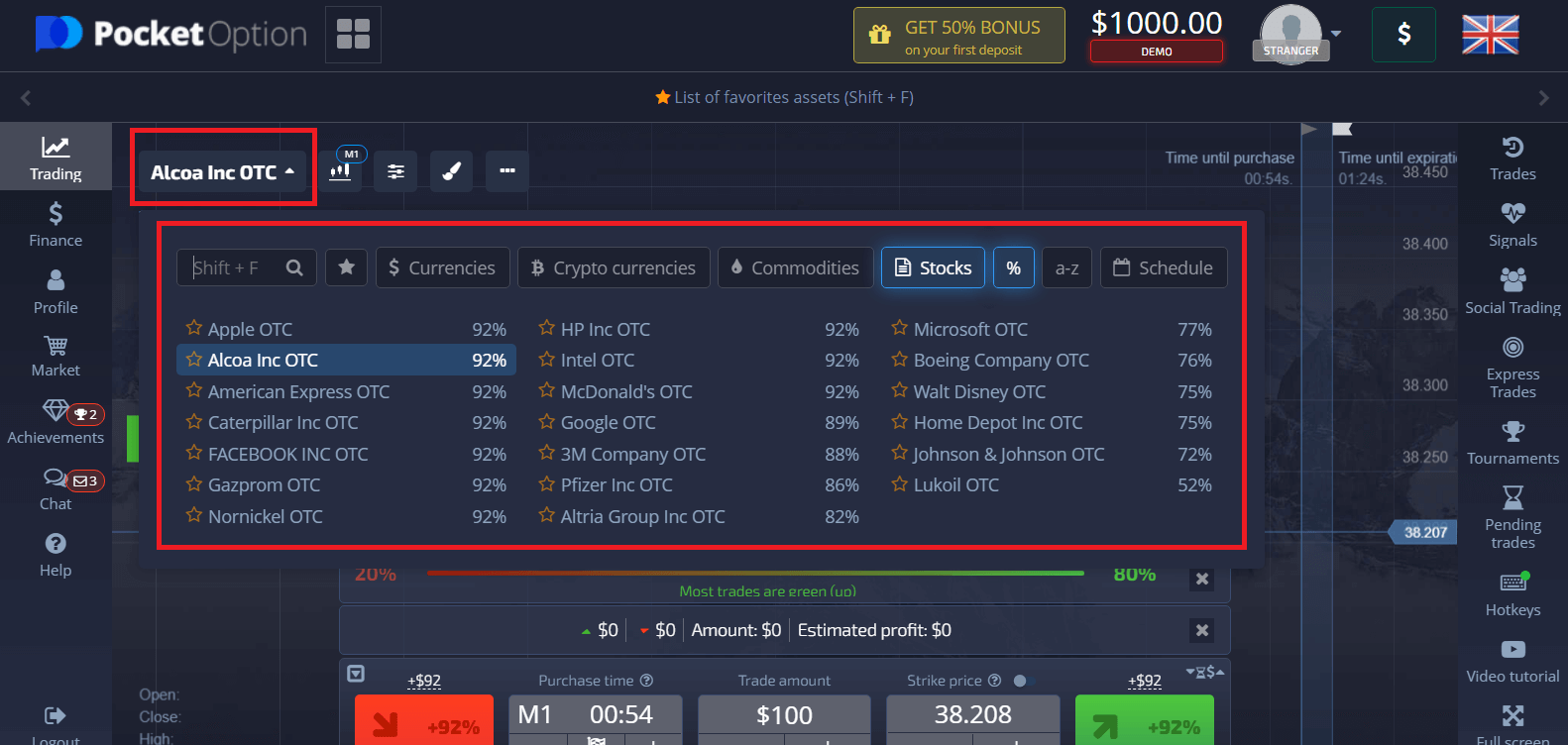The height and width of the screenshot is (745, 1568).
Task: Toggle the Strike price switch
Action: point(1024,681)
